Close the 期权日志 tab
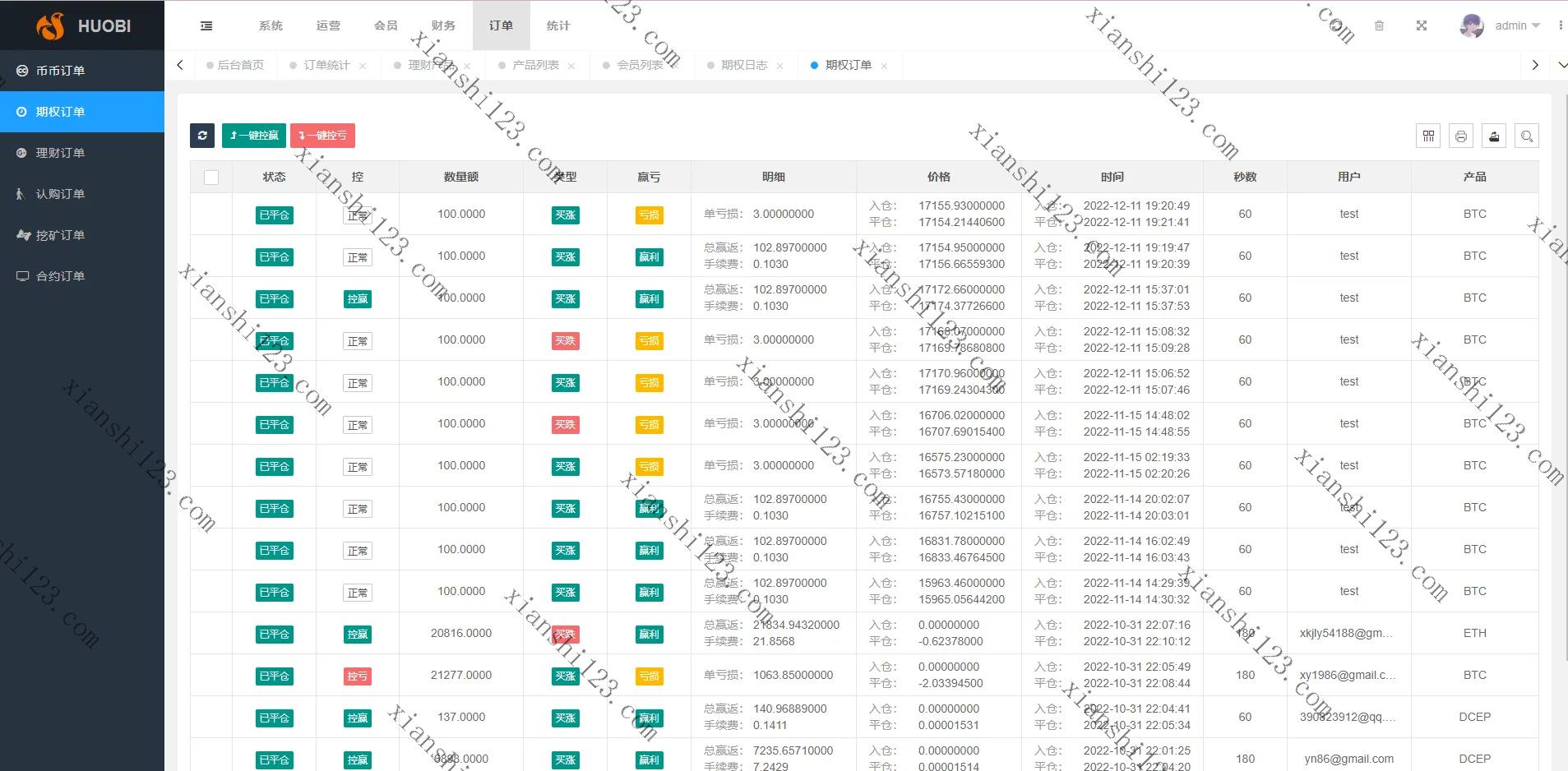The height and width of the screenshot is (771, 1568). tap(779, 66)
